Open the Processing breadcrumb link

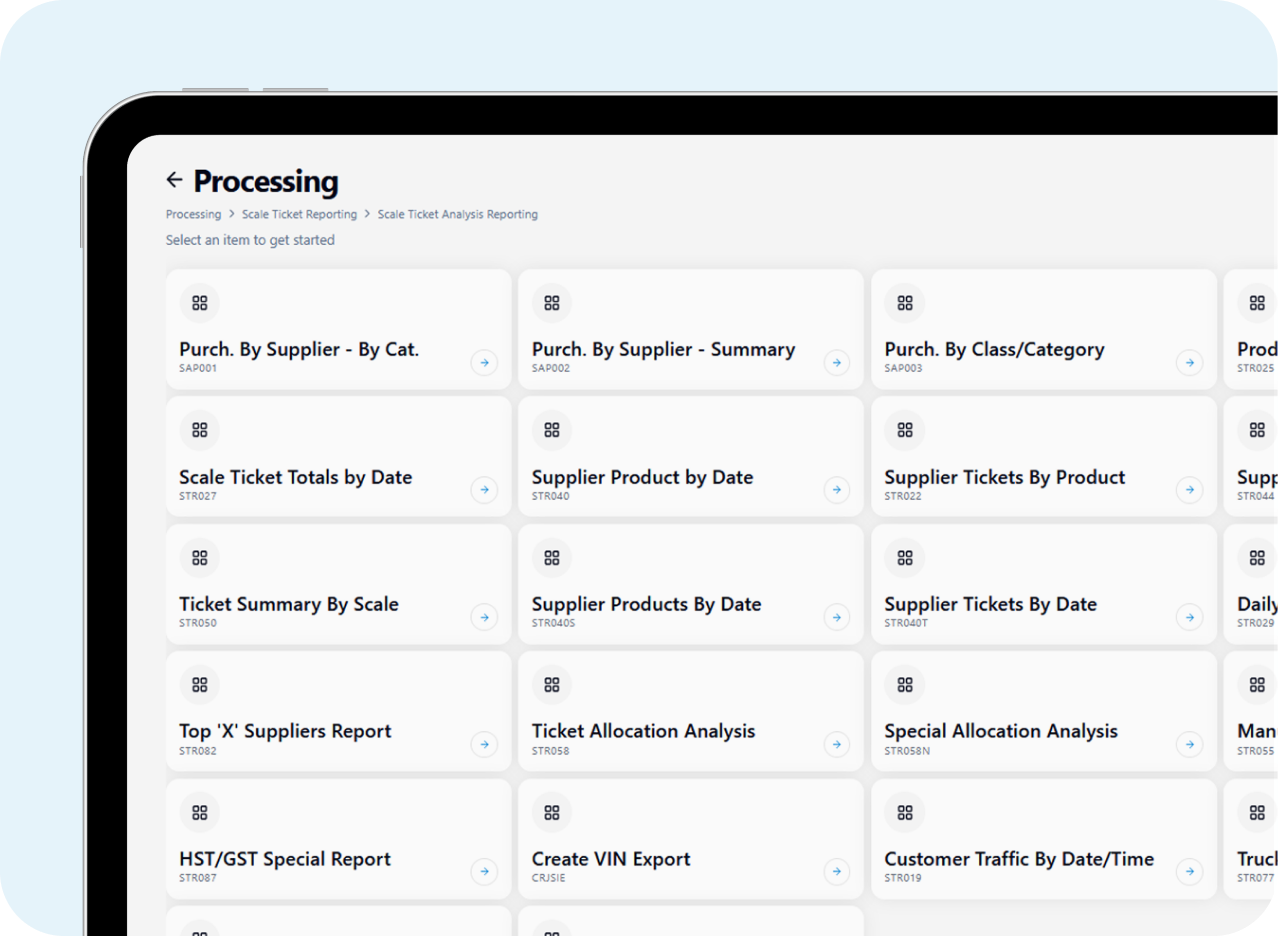[x=194, y=214]
